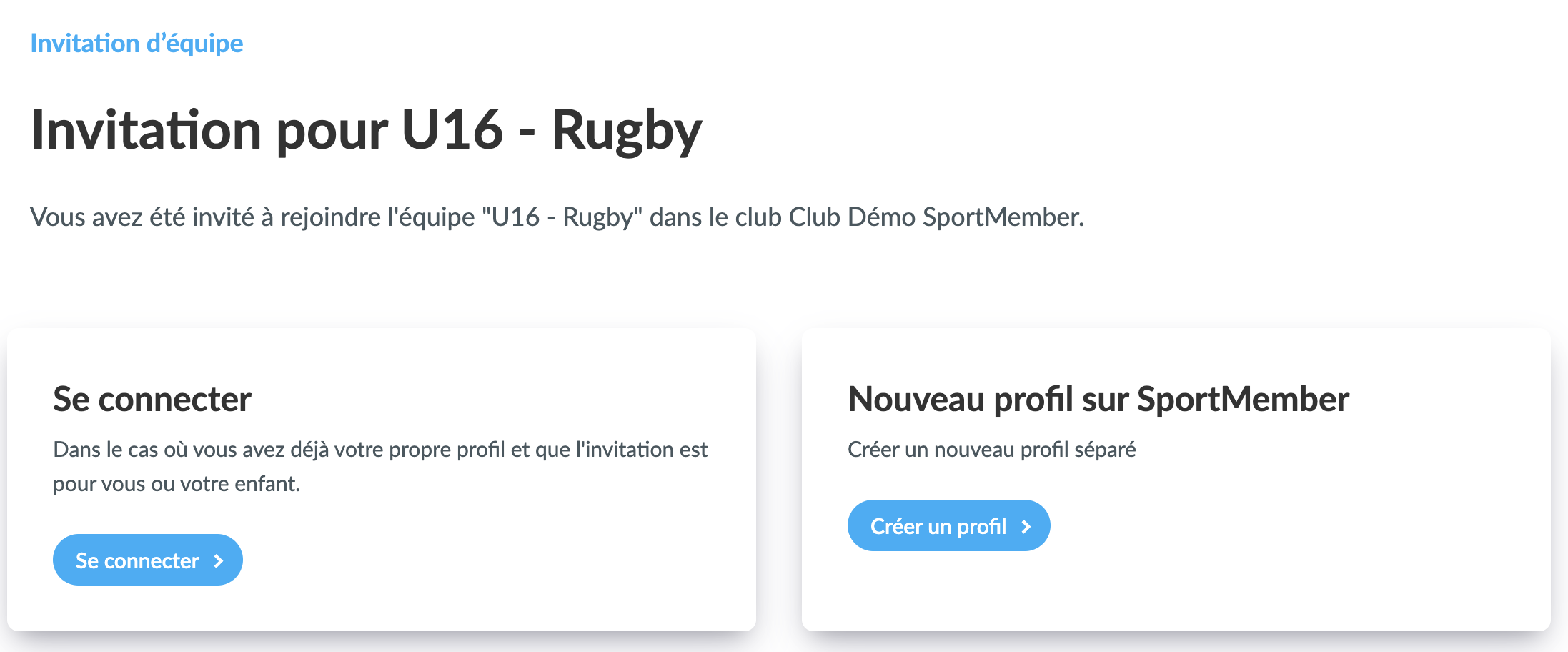Click empty space below the Créer un profil button
This screenshot has width=1568, height=652.
[949, 593]
